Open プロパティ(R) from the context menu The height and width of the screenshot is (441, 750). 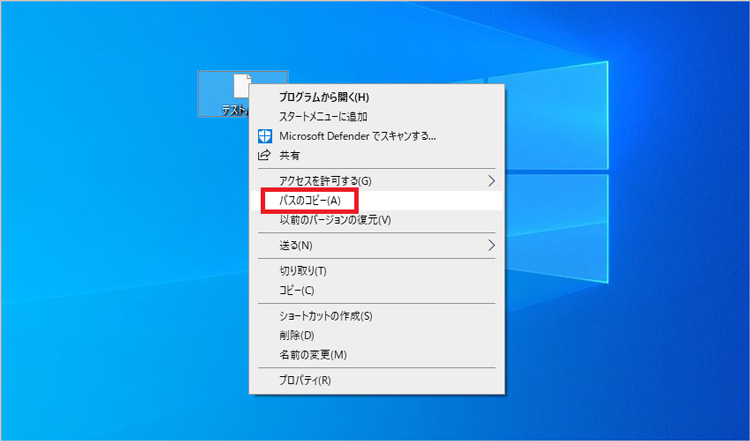pos(376,380)
